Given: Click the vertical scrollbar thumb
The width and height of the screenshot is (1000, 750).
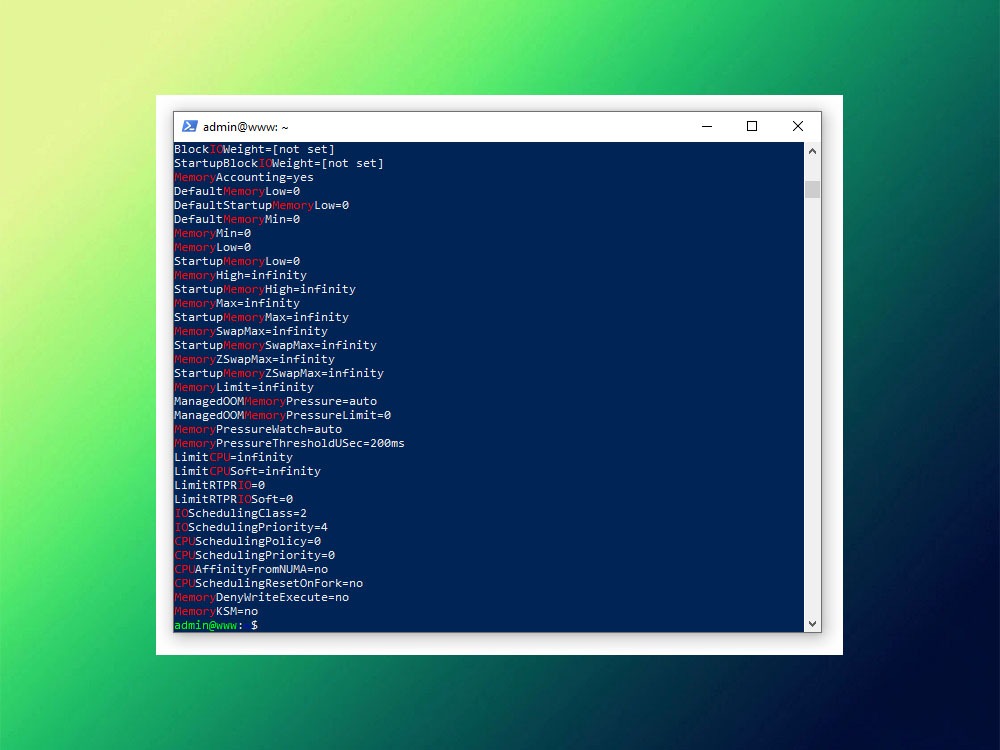Looking at the screenshot, I should click(x=812, y=189).
